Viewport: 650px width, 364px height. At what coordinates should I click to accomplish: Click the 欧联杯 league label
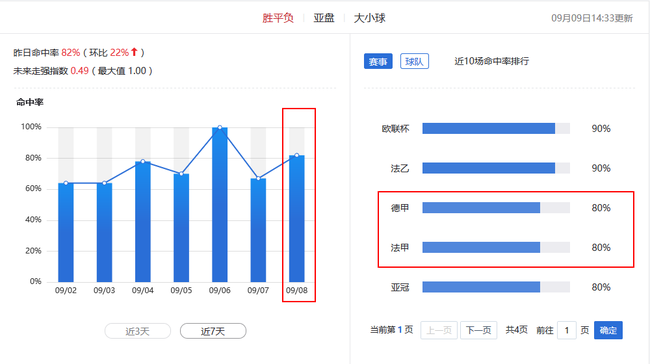(395, 129)
